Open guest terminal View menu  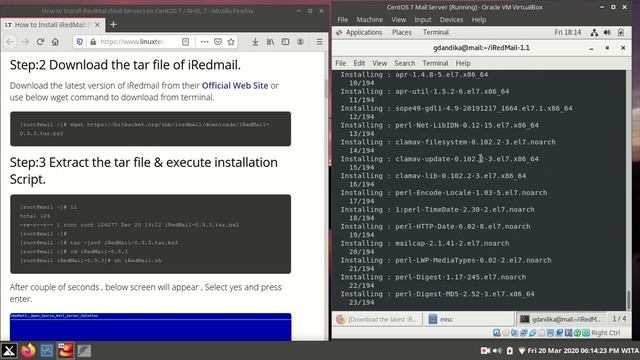(x=379, y=63)
